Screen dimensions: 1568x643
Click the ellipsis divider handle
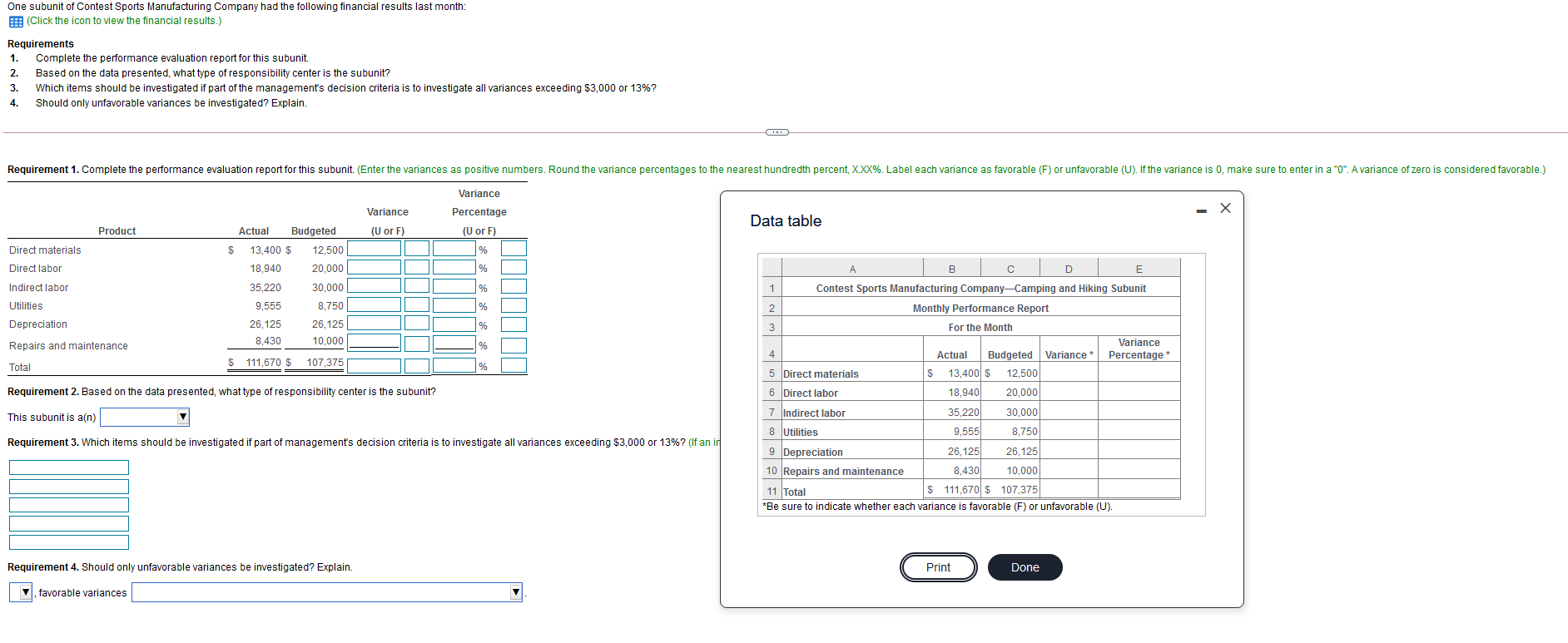pos(777,132)
